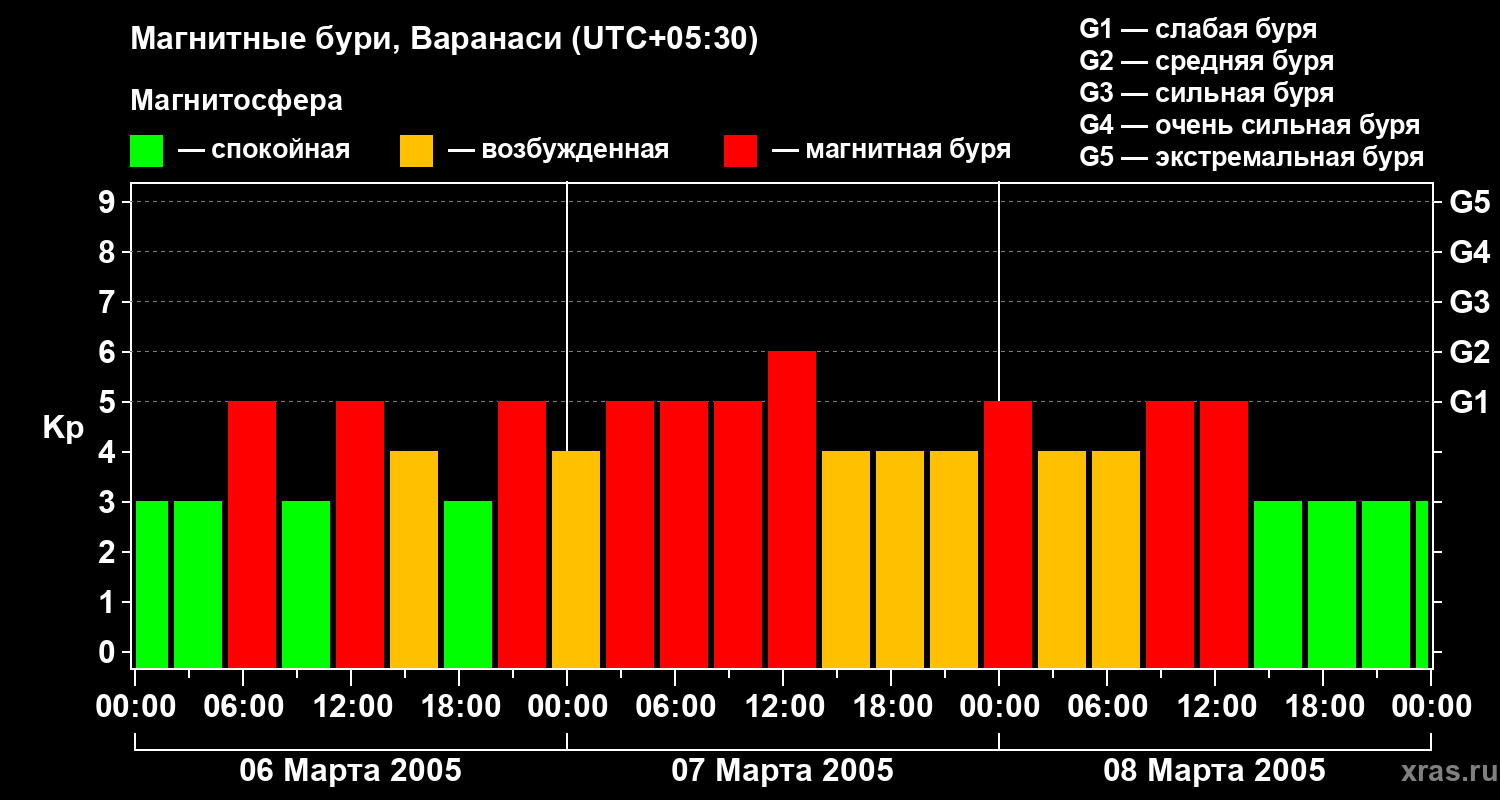
Task: Click the '— магнитная буря' legend label
Action: (891, 151)
